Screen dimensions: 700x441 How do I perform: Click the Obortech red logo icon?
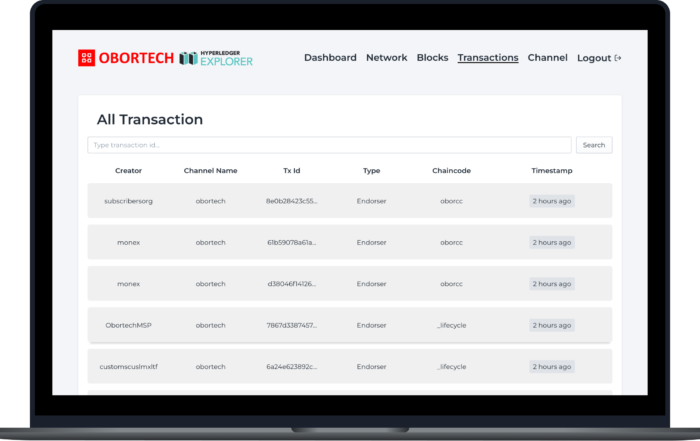86,58
